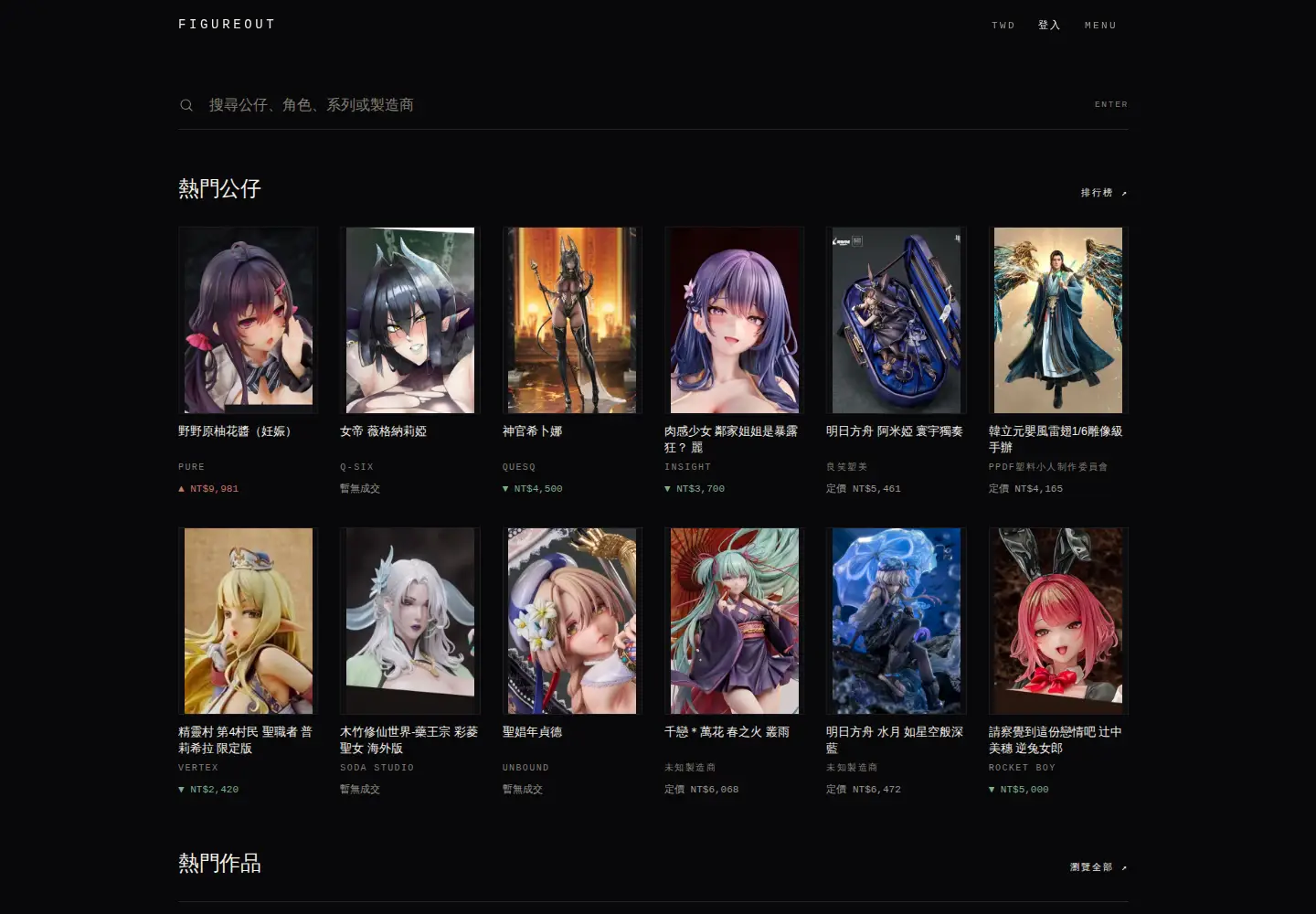Click the 定價 NT$5,461 price
The width and height of the screenshot is (1316, 914).
(864, 489)
